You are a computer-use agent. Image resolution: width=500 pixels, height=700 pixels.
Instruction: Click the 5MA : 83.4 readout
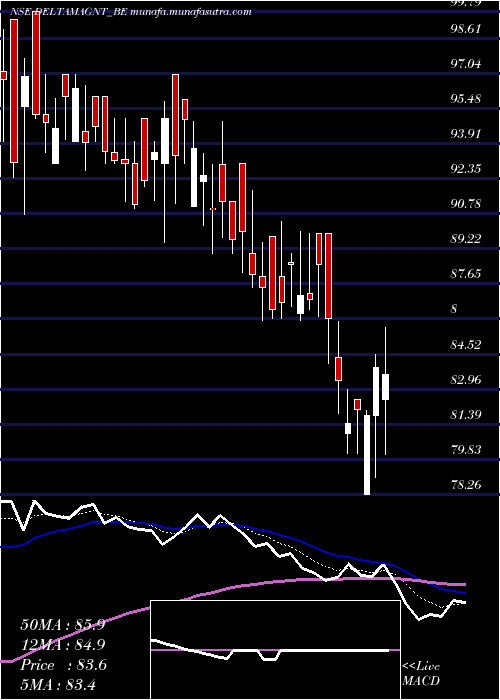58,684
